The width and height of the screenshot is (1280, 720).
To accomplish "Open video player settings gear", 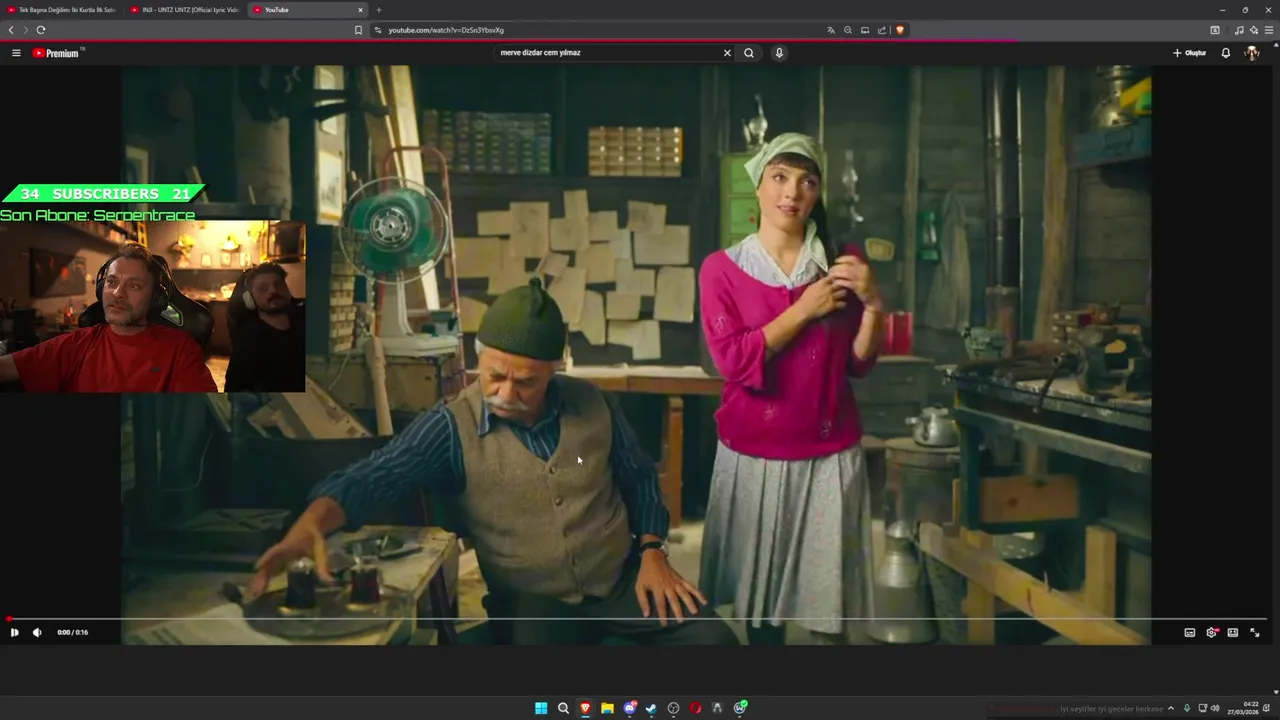I will [1212, 632].
